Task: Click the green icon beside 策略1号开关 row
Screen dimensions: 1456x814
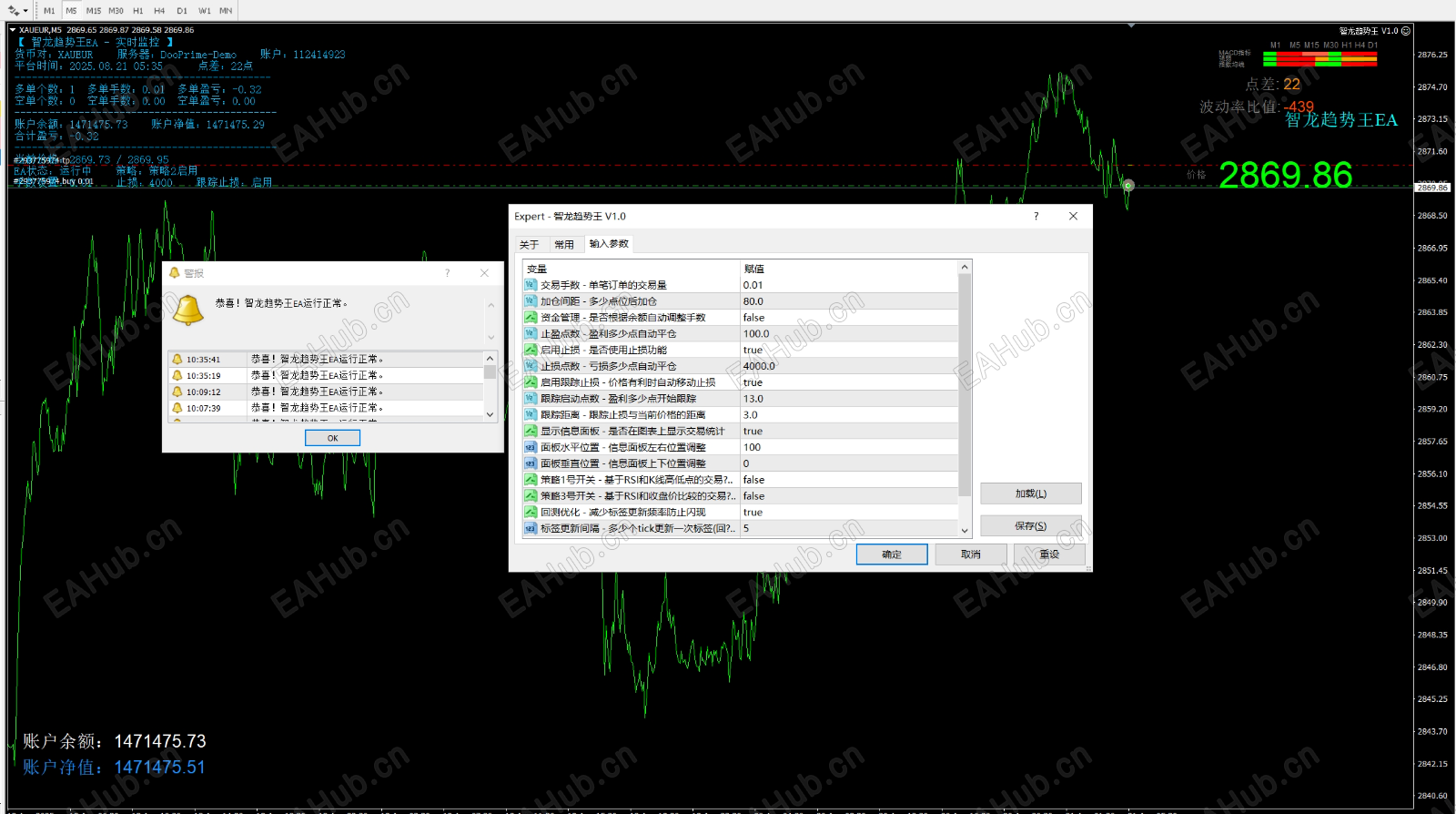Action: tap(531, 480)
